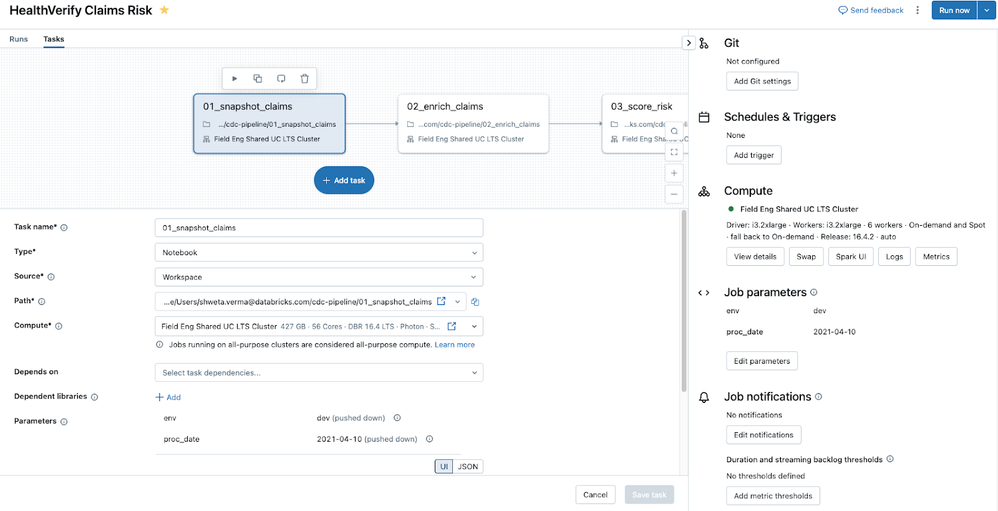Click the Cancel button
Screen dimensions: 998x511
tap(596, 494)
